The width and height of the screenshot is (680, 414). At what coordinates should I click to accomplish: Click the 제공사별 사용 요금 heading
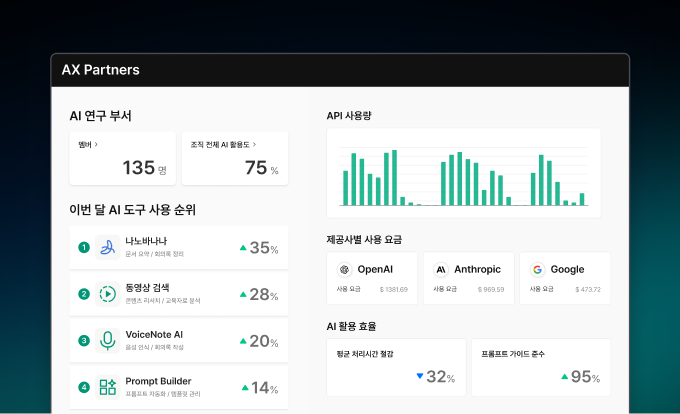coord(364,239)
